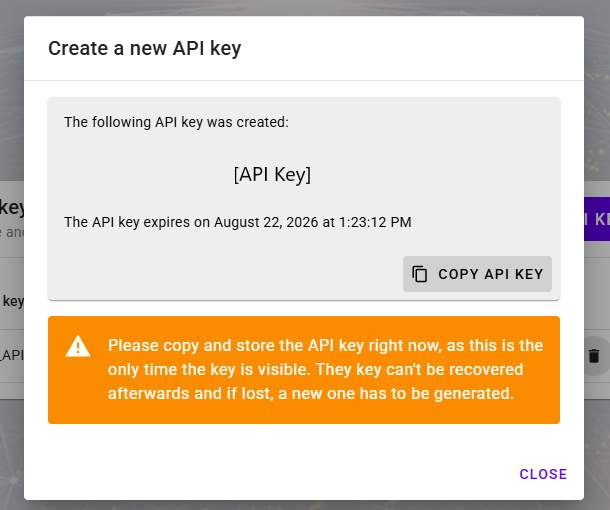Click the '_API' row entry at left

click(x=11, y=356)
